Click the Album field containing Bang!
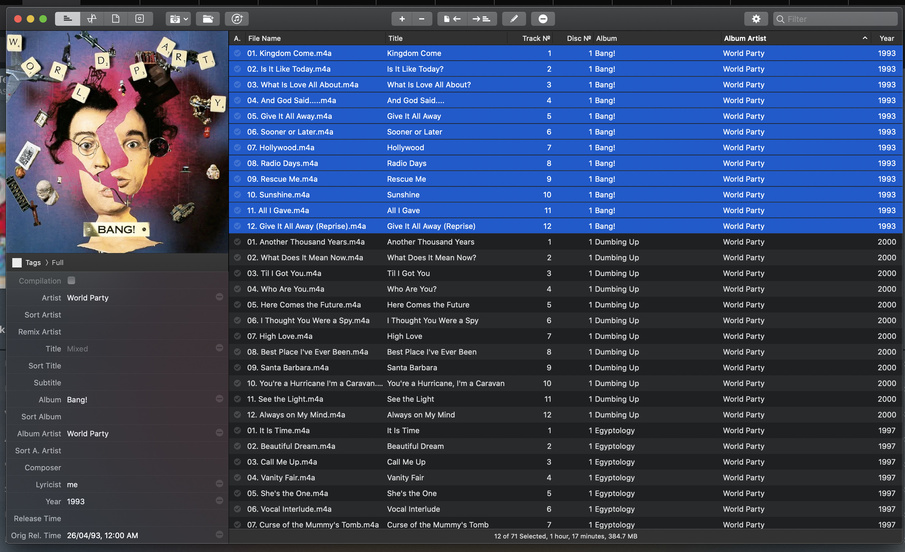Viewport: 905px width, 552px height. click(x=140, y=400)
